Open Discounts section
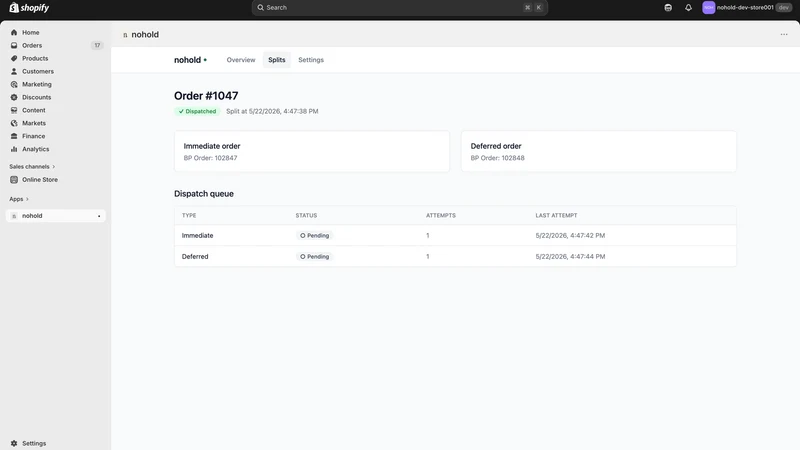The width and height of the screenshot is (800, 450). click(36, 97)
